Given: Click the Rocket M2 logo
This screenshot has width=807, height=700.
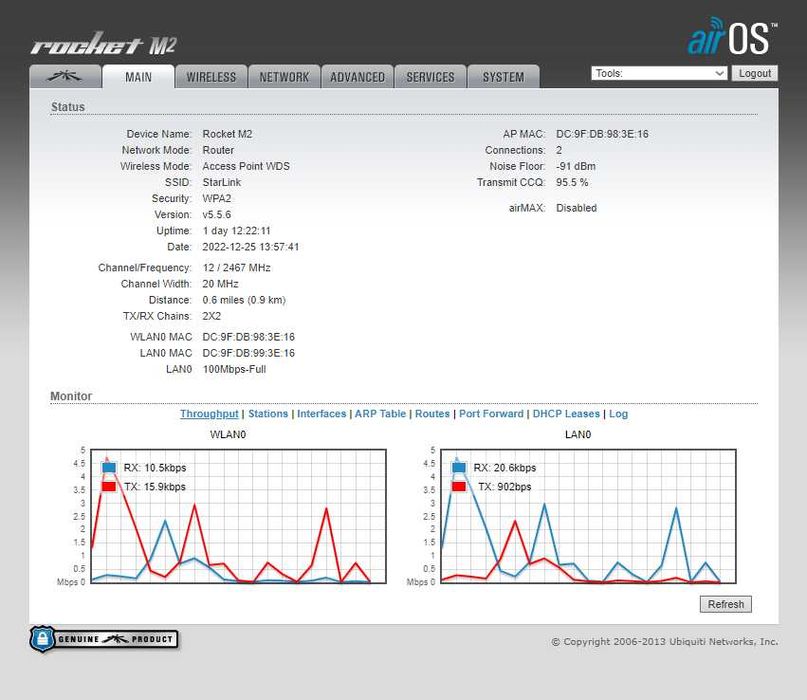Looking at the screenshot, I should pos(103,44).
